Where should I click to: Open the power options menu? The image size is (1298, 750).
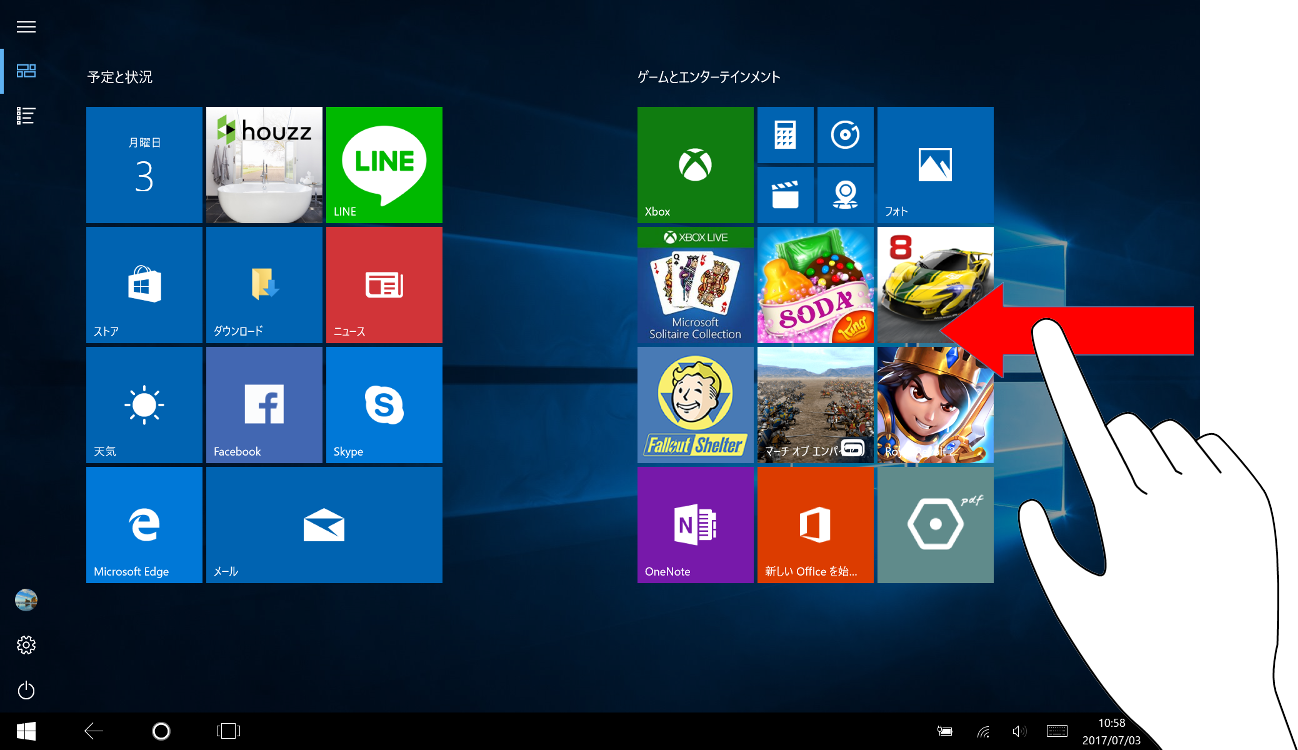click(26, 690)
